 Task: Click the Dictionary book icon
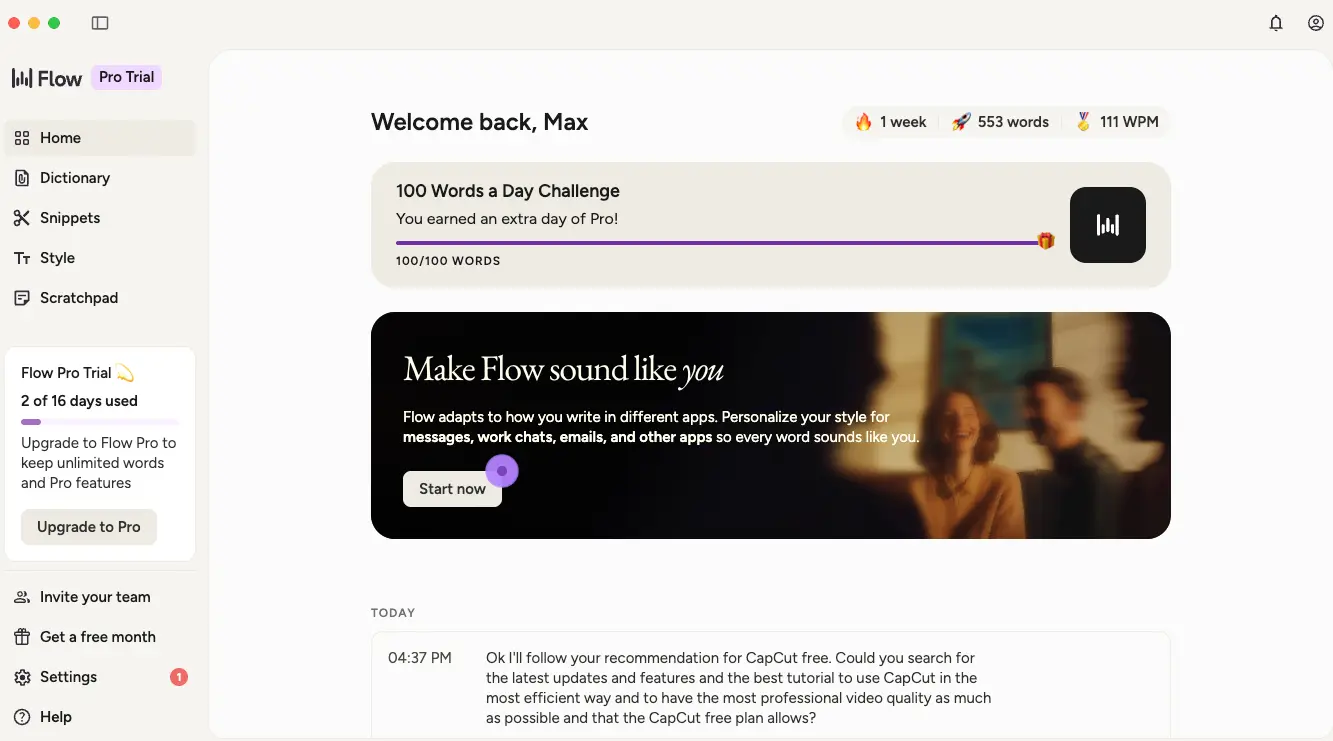tap(22, 178)
